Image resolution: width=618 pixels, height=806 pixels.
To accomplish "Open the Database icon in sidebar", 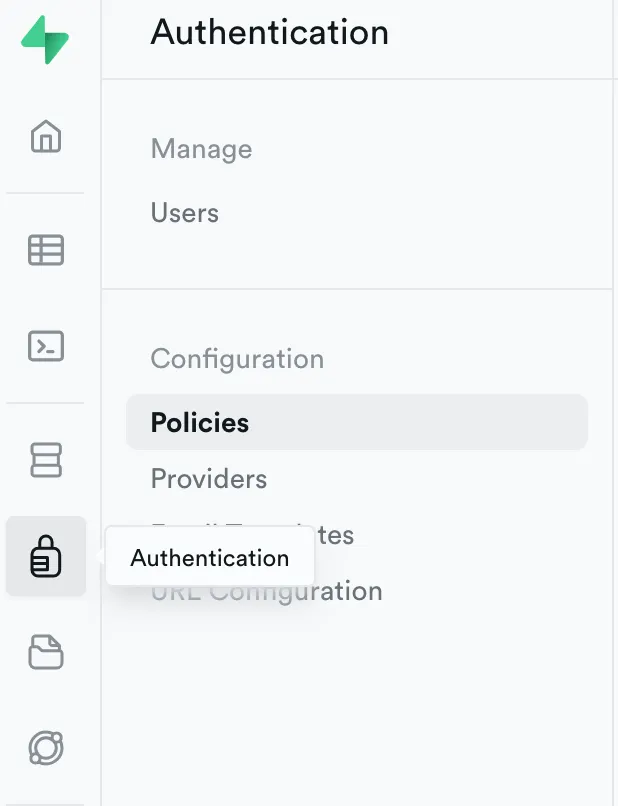I will tap(46, 460).
